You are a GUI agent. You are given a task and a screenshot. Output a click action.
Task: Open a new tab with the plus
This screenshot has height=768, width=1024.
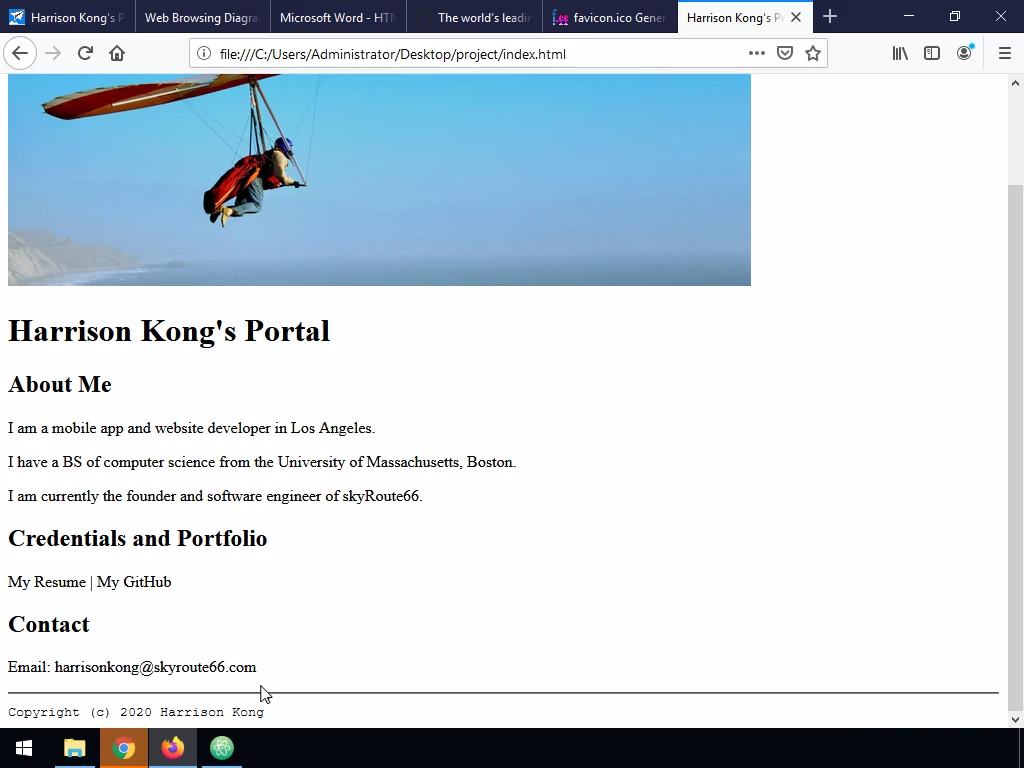(830, 17)
